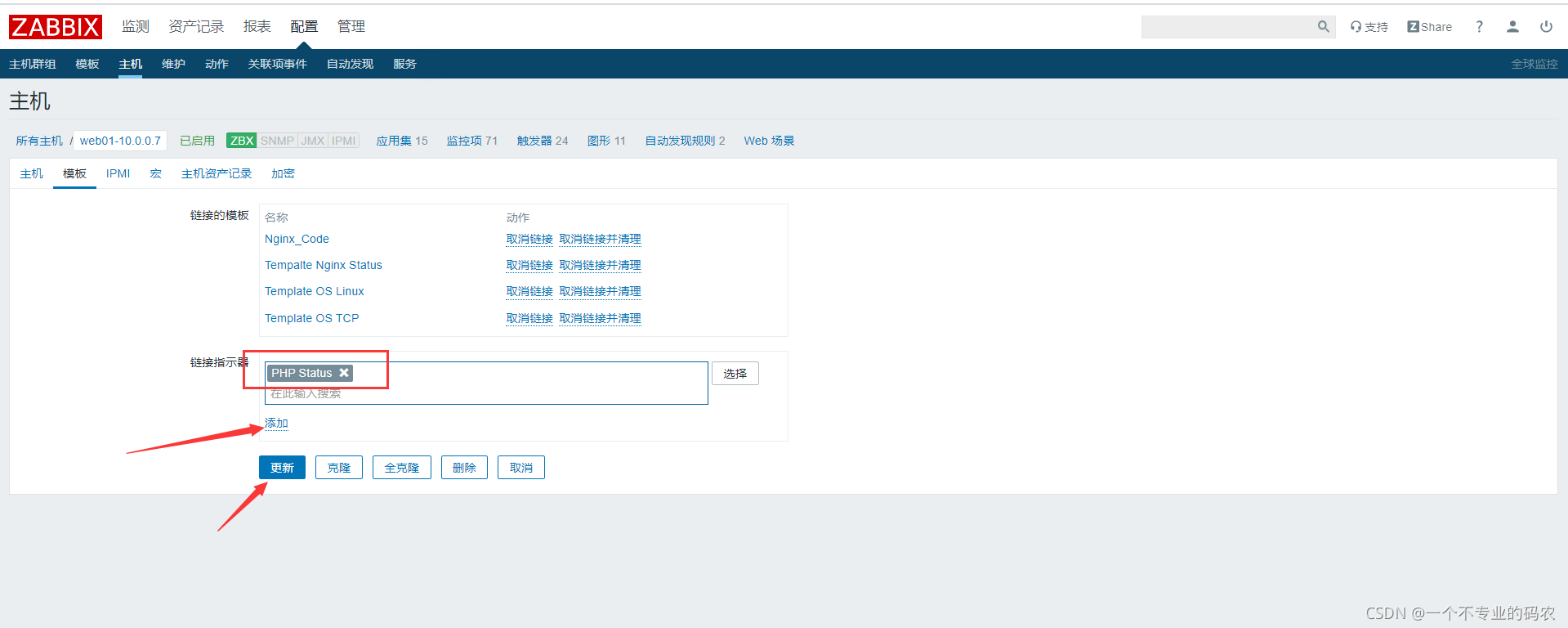Go to 关联项事件 submenu

[x=278, y=64]
